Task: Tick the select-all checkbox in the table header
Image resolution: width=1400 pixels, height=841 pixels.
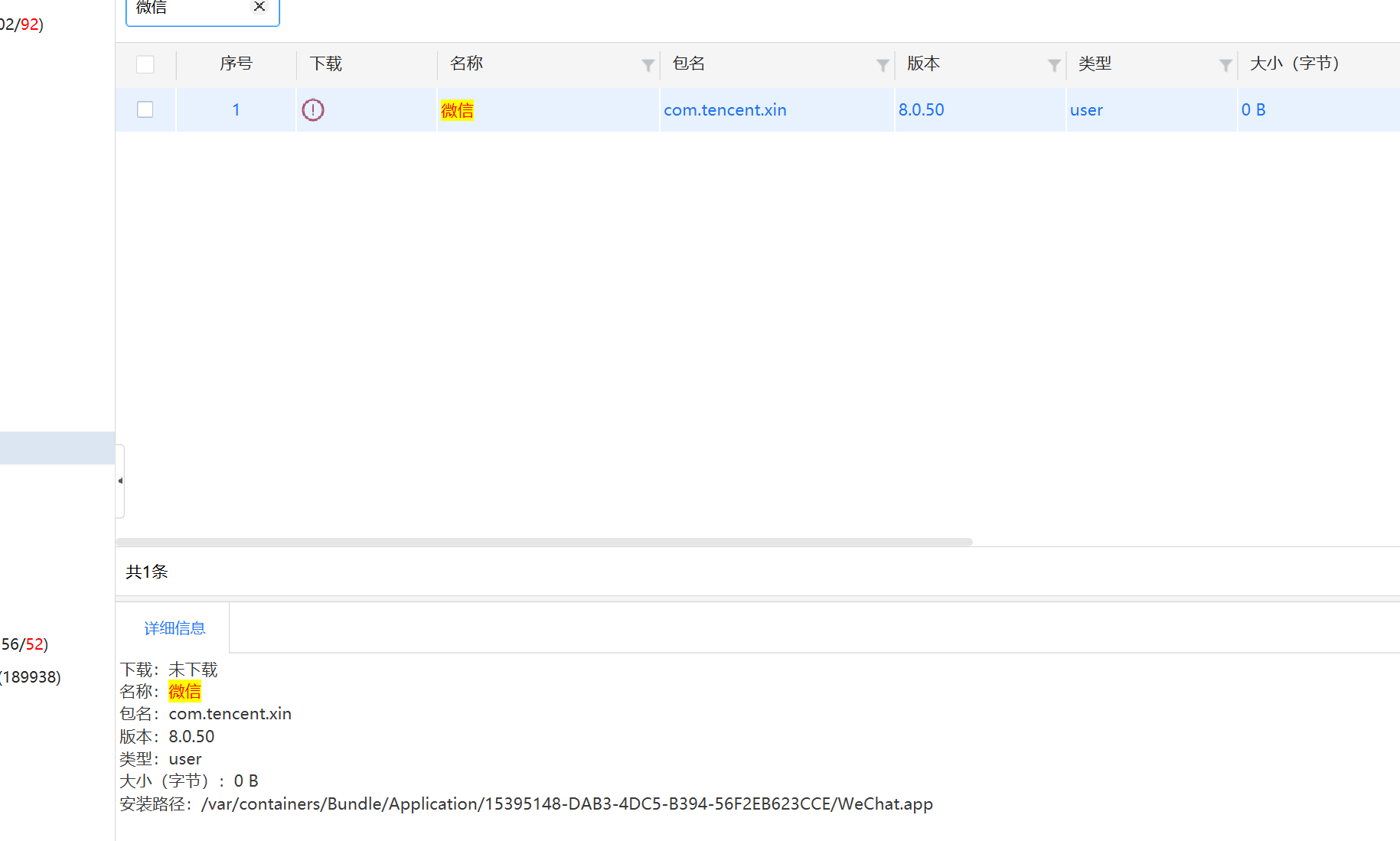Action: (145, 64)
